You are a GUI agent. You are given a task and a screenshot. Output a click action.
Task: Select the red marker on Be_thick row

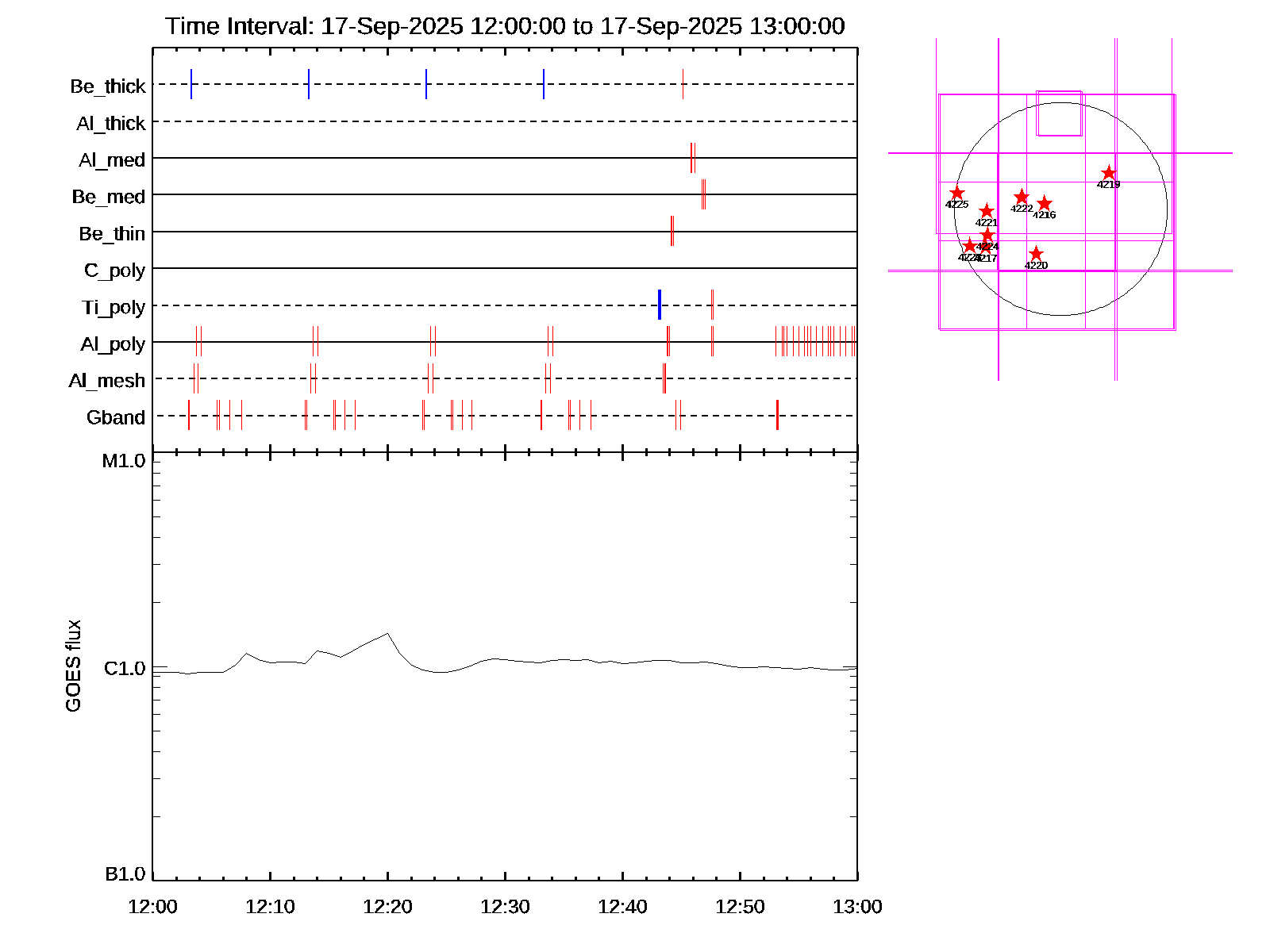(683, 84)
